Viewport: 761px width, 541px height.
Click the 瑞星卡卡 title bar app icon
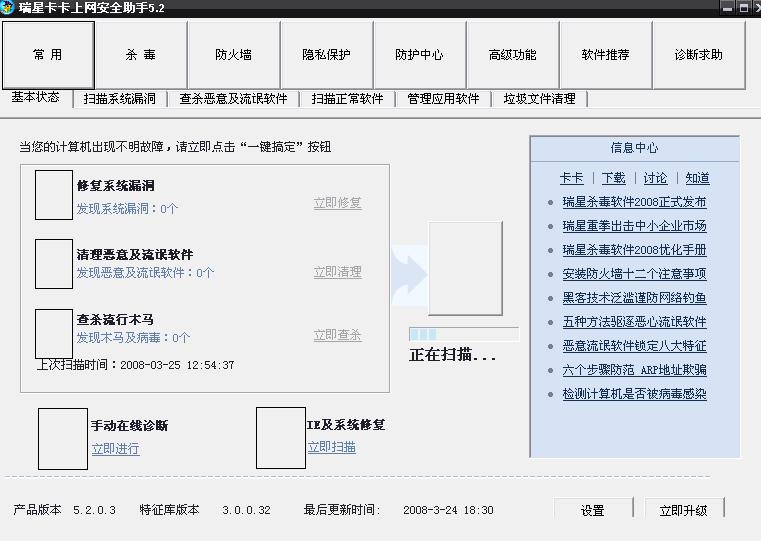pyautogui.click(x=7, y=8)
